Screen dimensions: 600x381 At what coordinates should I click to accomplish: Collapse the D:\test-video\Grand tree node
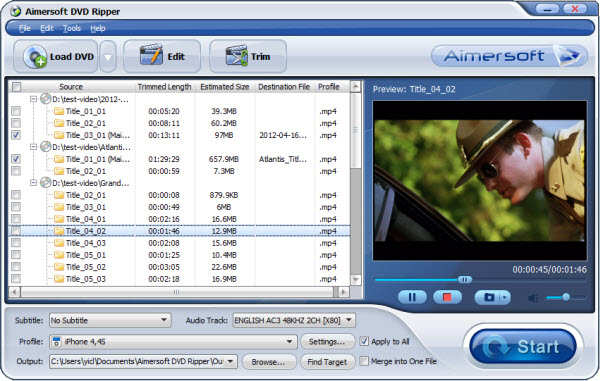tap(34, 183)
